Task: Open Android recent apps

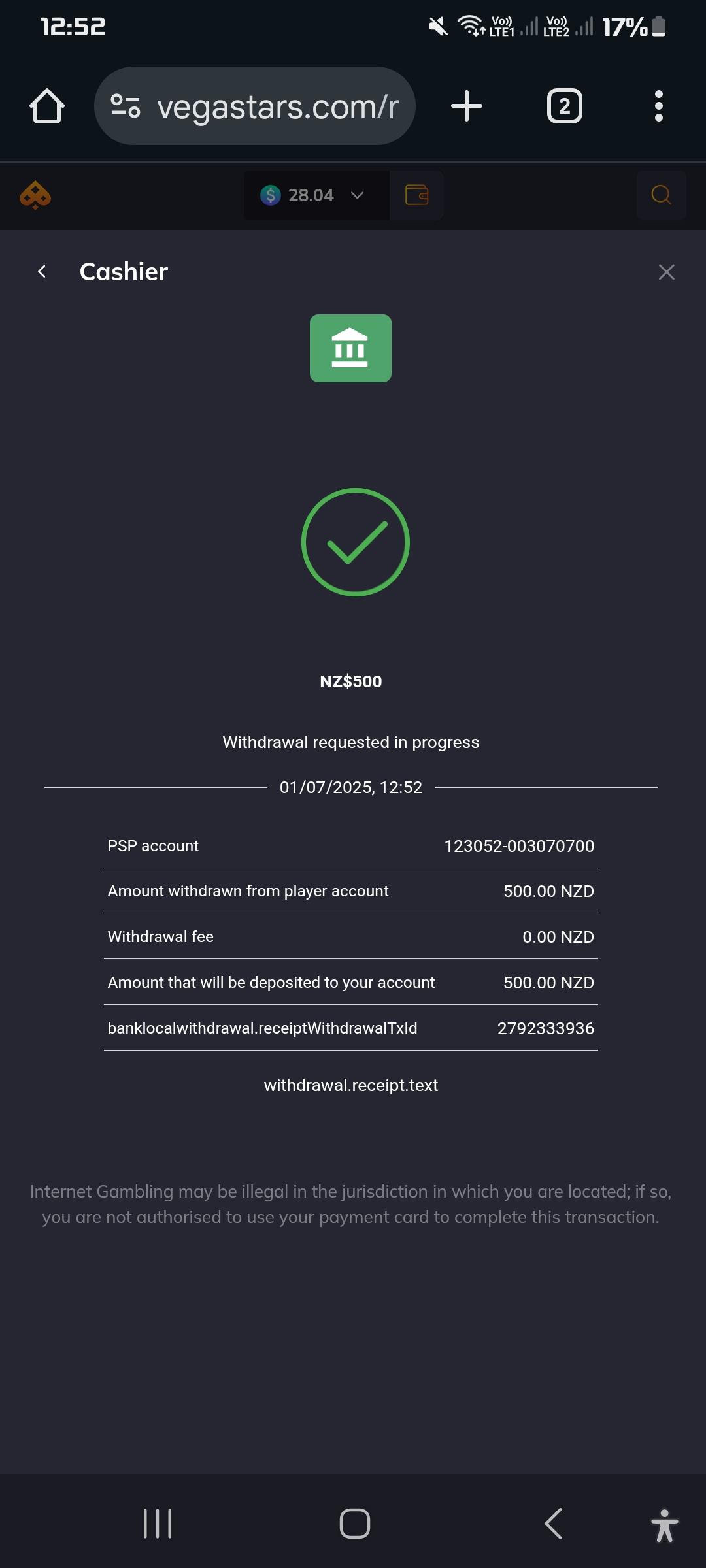Action: tap(158, 1524)
